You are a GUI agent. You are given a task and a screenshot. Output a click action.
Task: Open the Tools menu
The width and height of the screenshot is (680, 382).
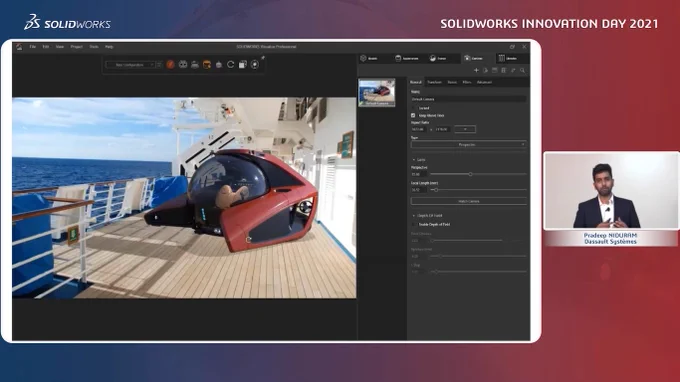pyautogui.click(x=94, y=47)
